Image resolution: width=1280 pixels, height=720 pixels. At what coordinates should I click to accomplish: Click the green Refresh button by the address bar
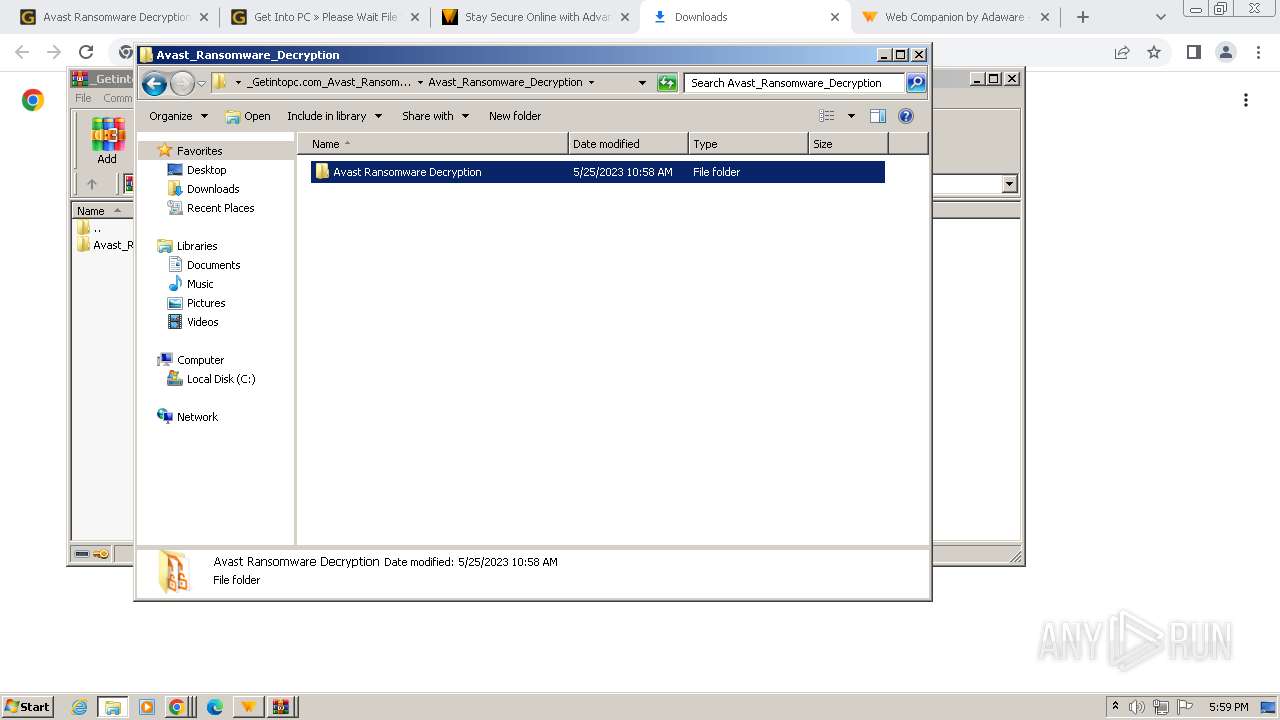[x=667, y=83]
